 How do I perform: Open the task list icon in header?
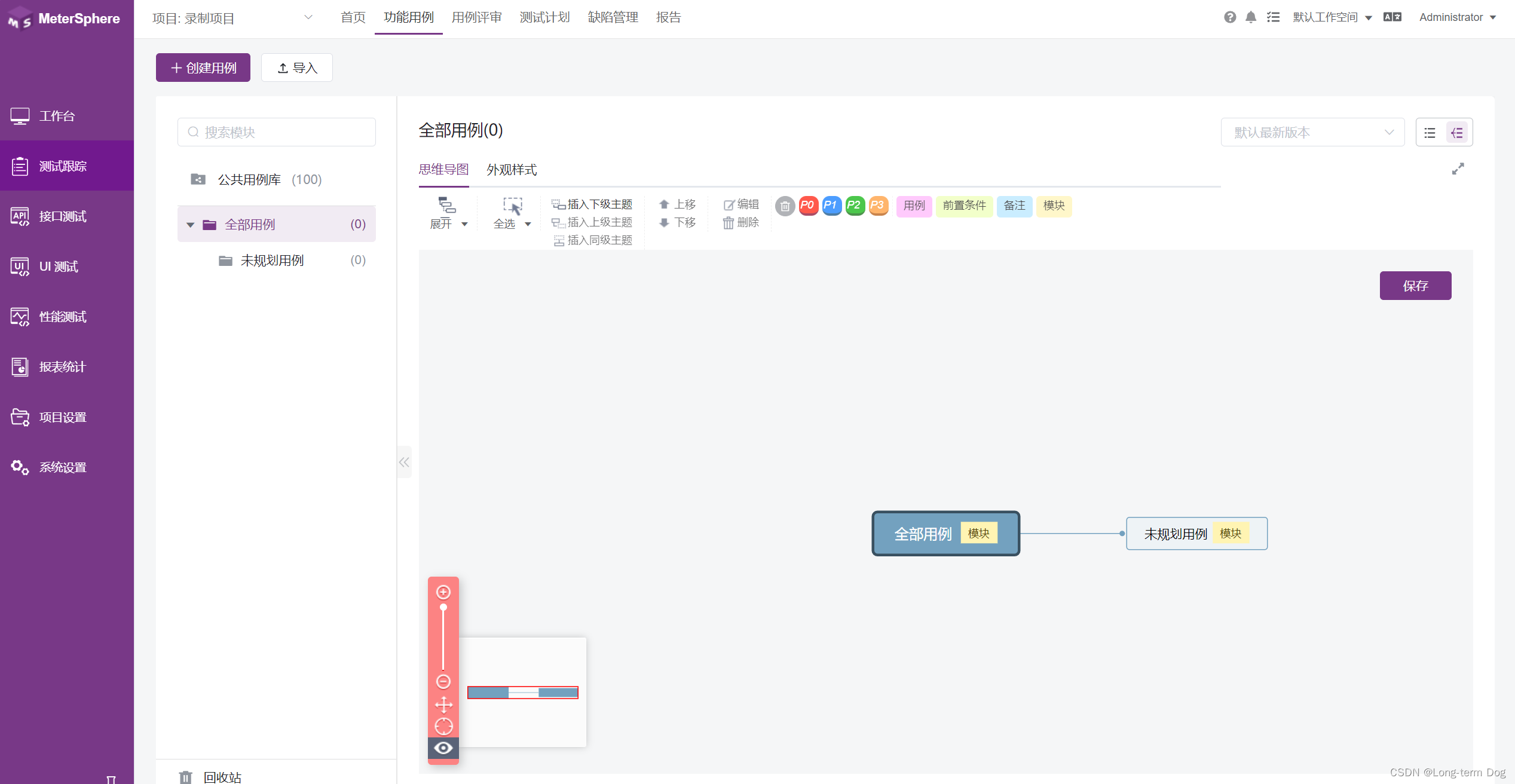(x=1273, y=17)
